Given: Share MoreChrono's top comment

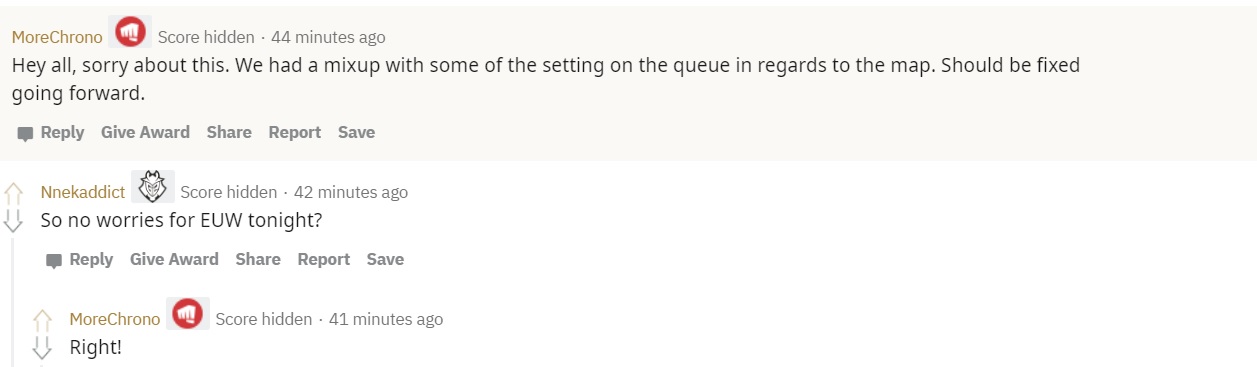Looking at the screenshot, I should pos(229,132).
